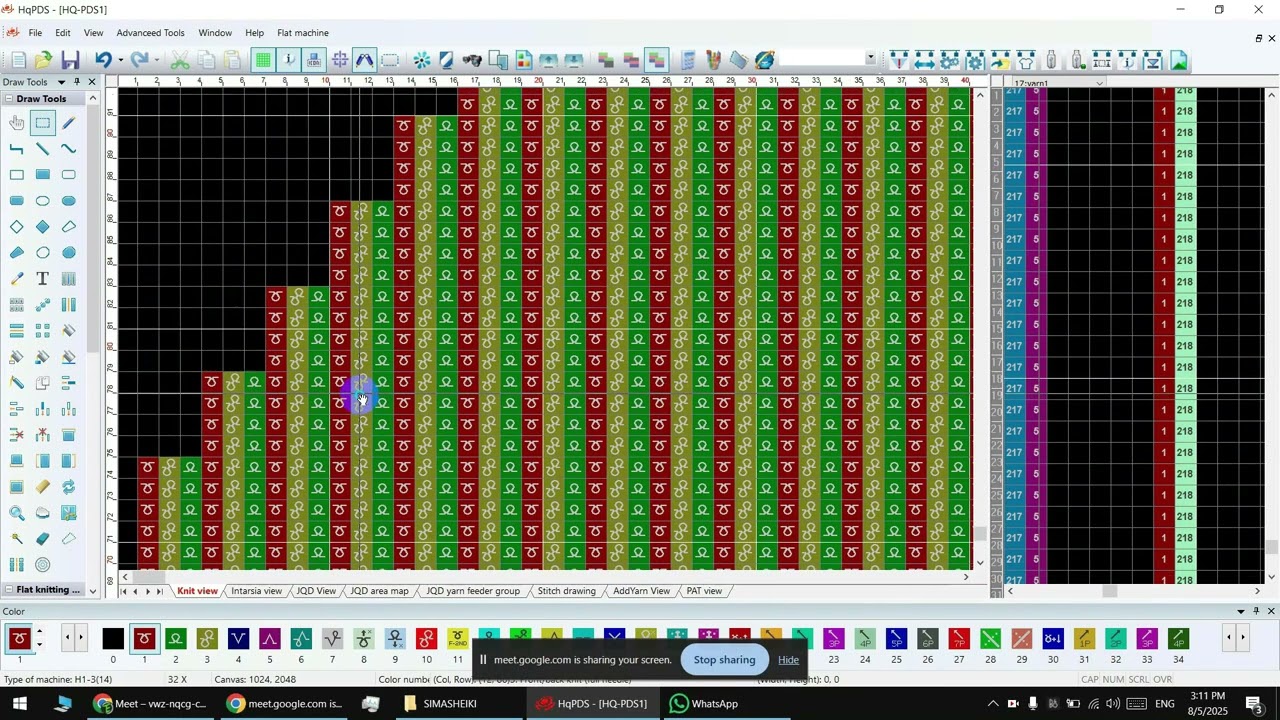Click the paste clipboard icon

click(x=232, y=61)
